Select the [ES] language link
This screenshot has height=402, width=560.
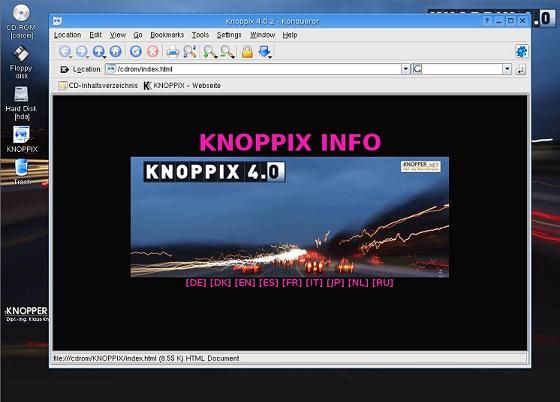(269, 283)
